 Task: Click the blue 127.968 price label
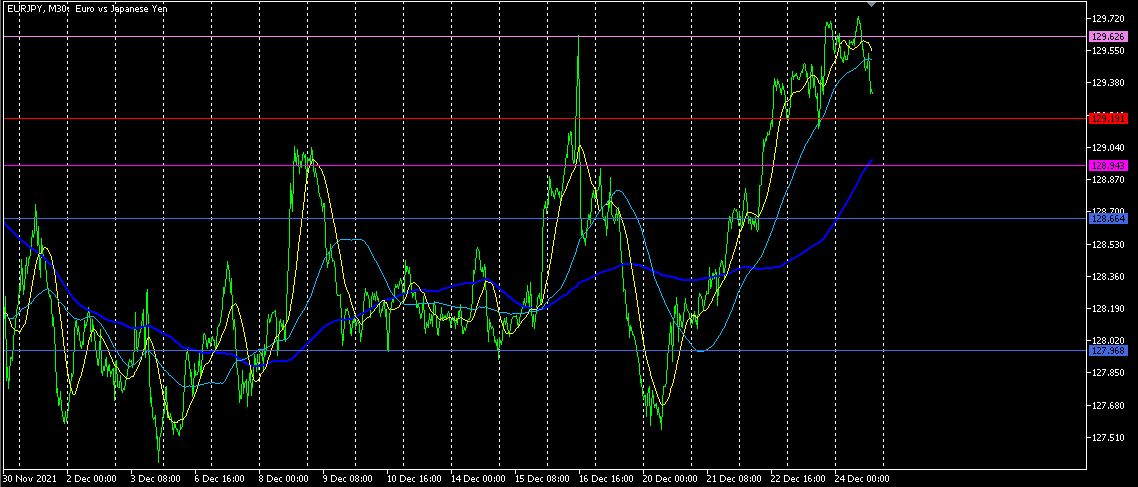click(1108, 351)
